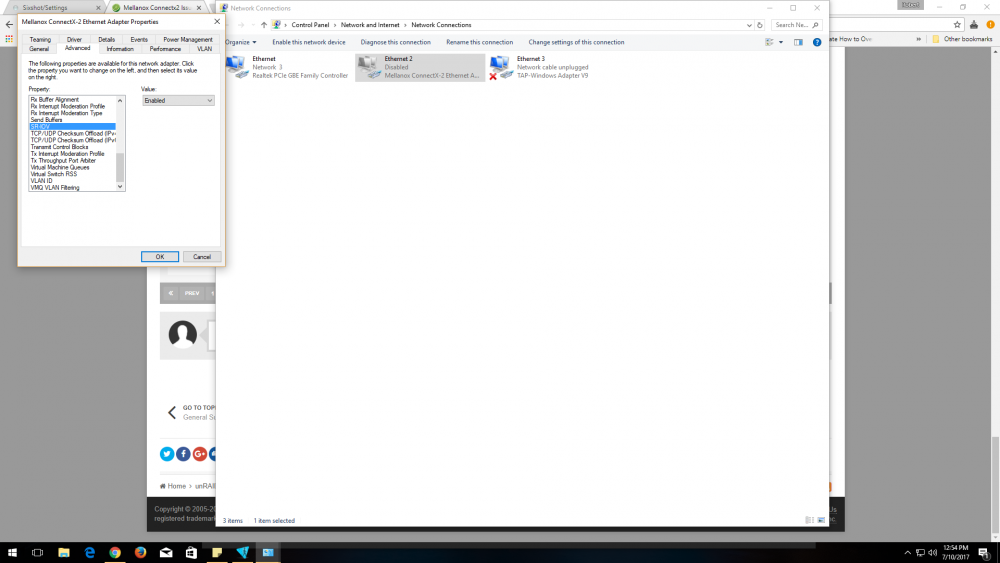Click the search magnifier in Network Connections

(815, 25)
